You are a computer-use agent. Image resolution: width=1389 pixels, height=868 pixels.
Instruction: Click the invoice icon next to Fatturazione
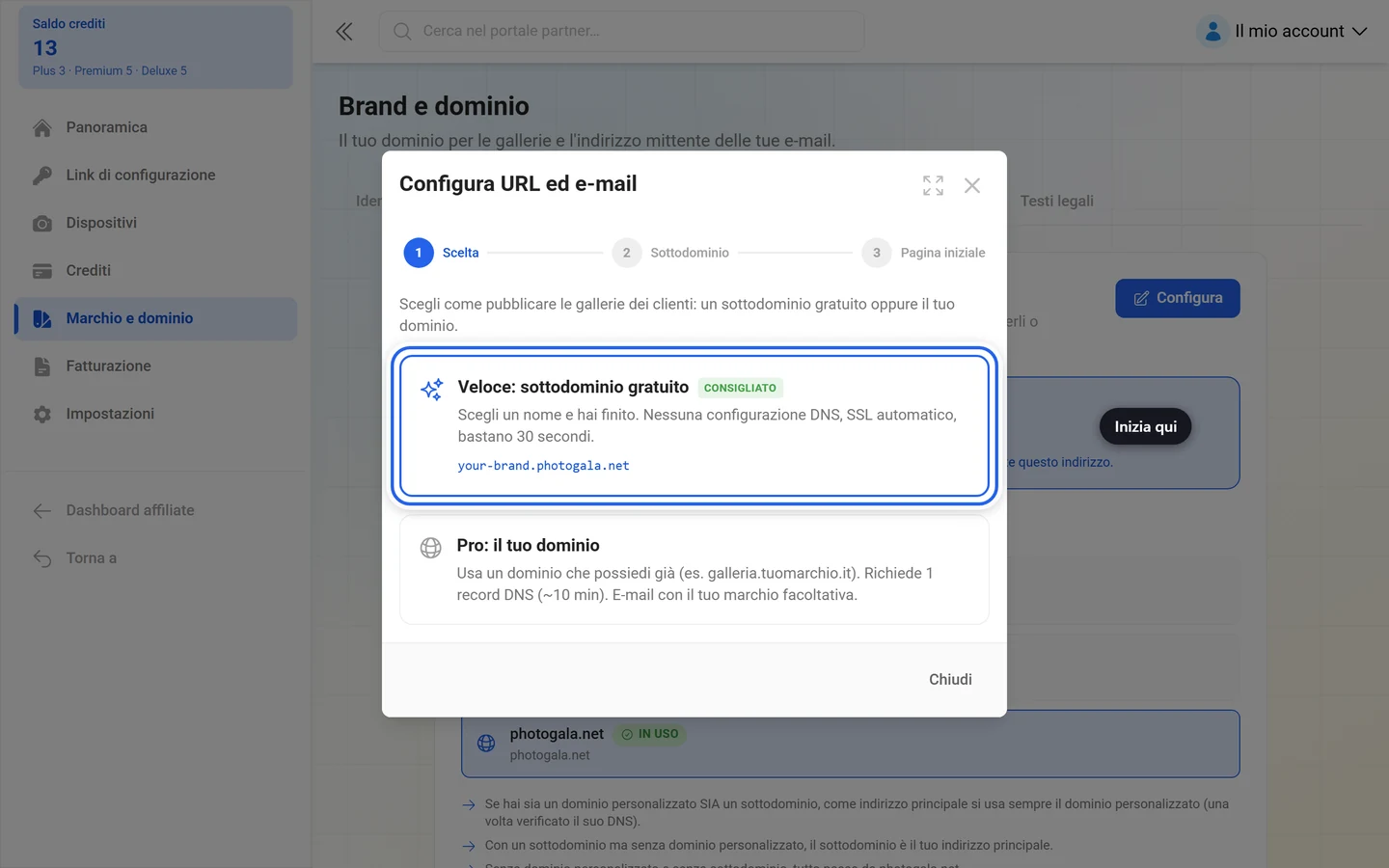42,366
